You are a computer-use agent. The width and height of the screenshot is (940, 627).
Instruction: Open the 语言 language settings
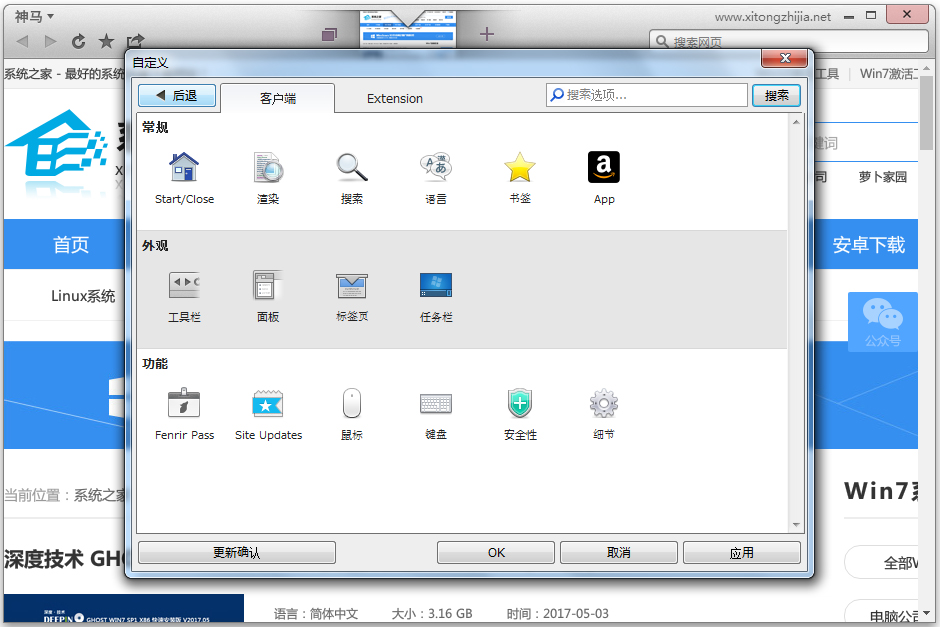436,167
